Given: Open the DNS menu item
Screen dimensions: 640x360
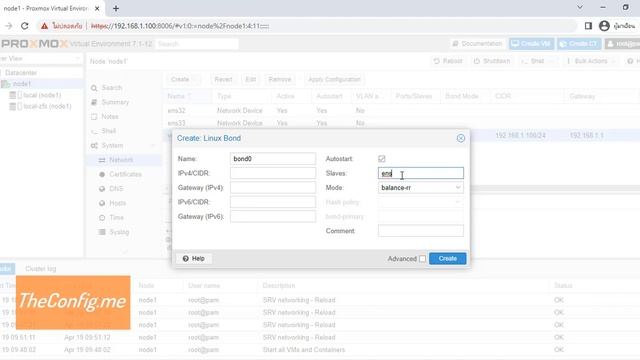Looking at the screenshot, I should (x=116, y=189).
